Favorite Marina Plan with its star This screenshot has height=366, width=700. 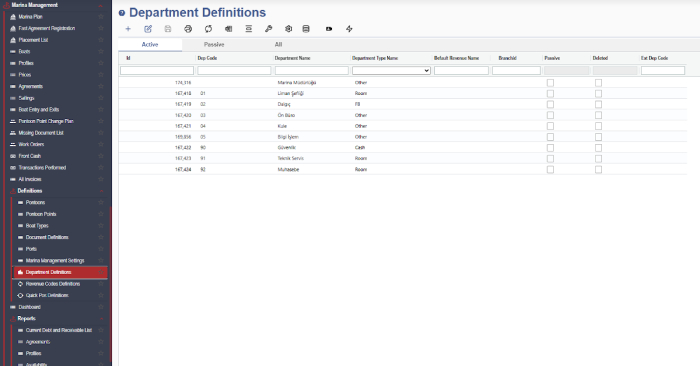[101, 17]
